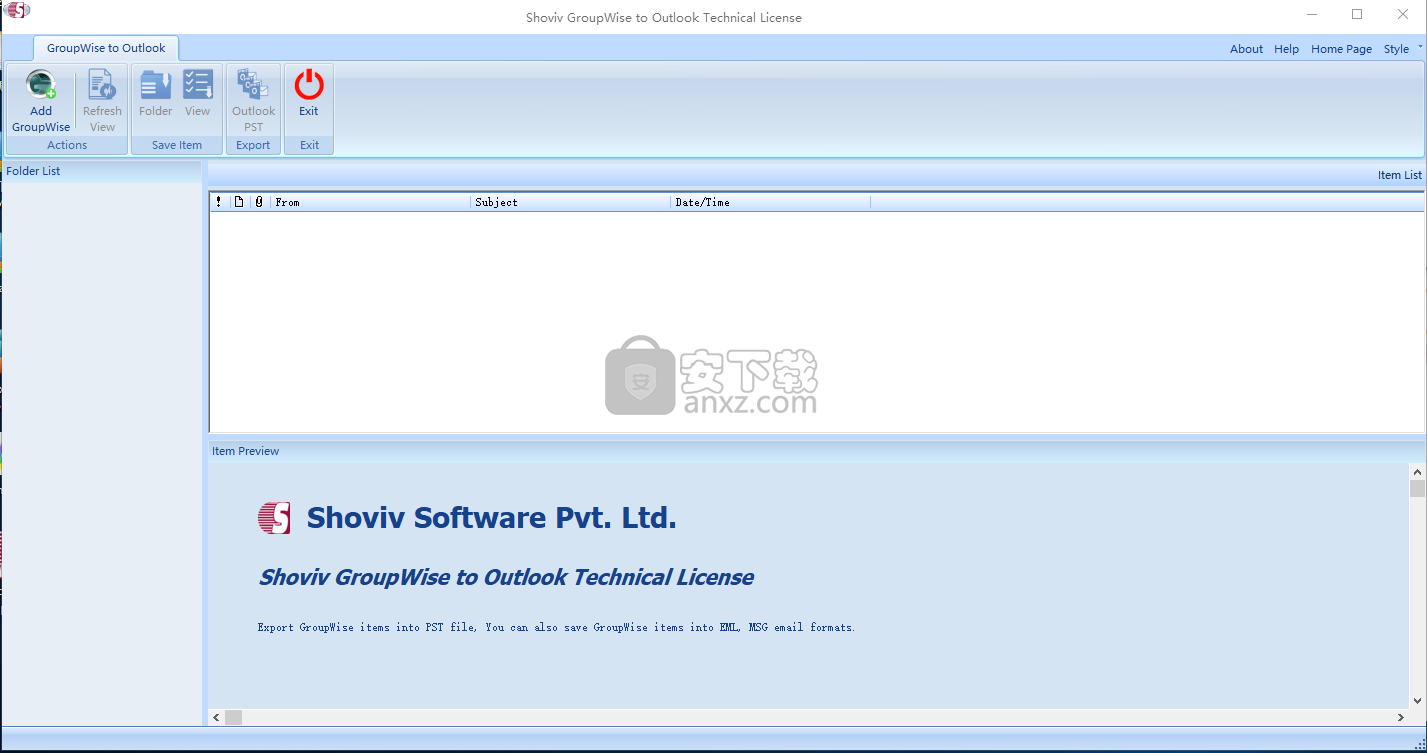Sort items by Subject column header

(x=571, y=202)
